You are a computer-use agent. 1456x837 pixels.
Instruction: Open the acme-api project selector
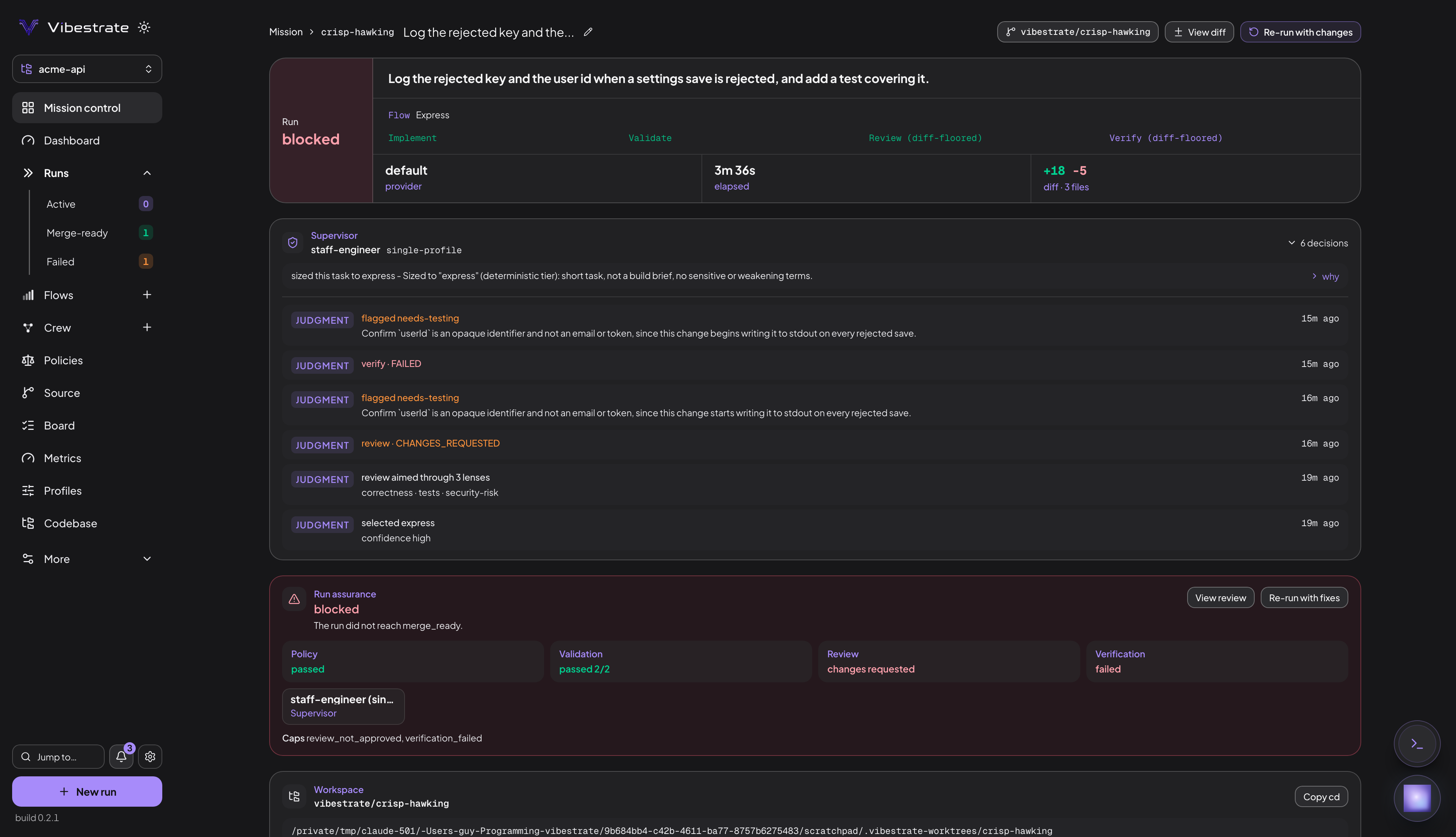pos(87,69)
